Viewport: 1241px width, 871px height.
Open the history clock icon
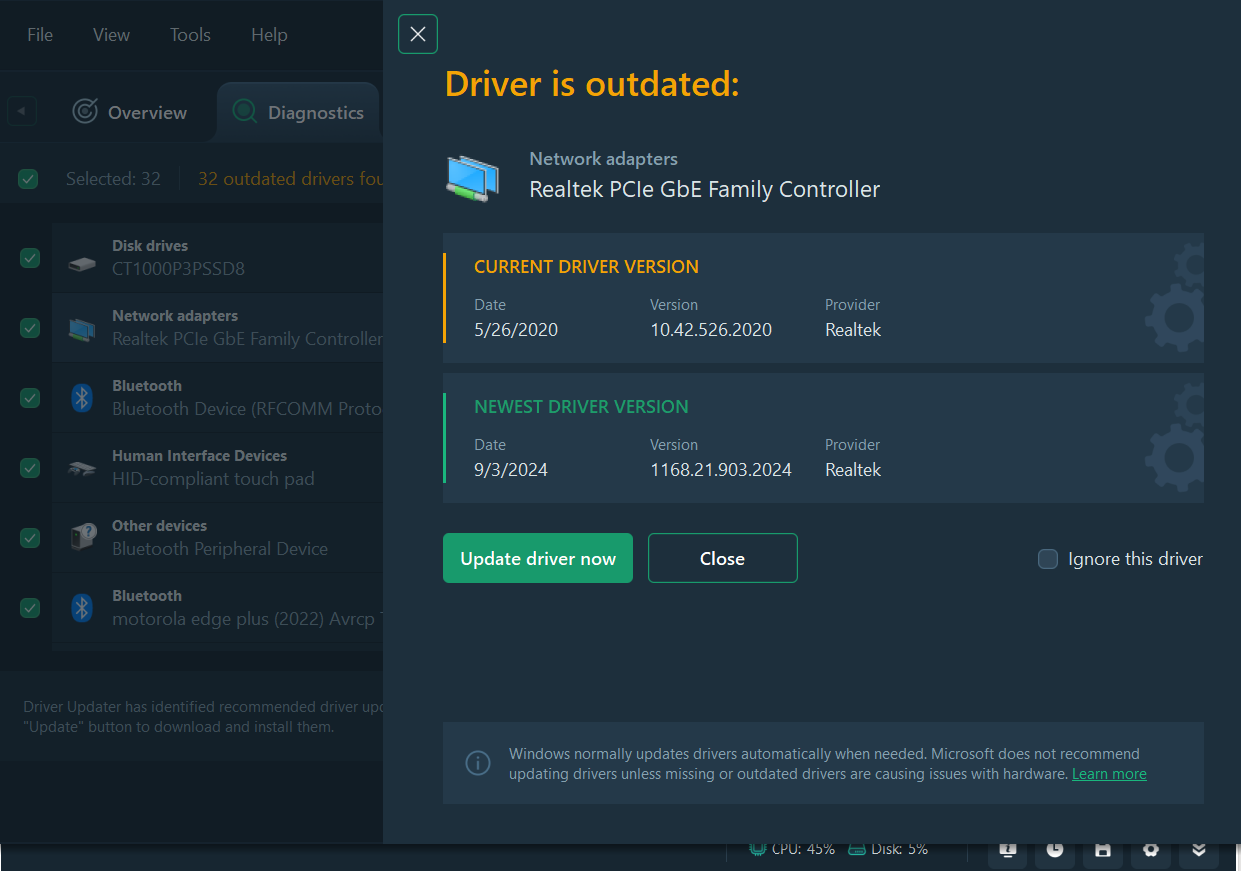pyautogui.click(x=1055, y=849)
